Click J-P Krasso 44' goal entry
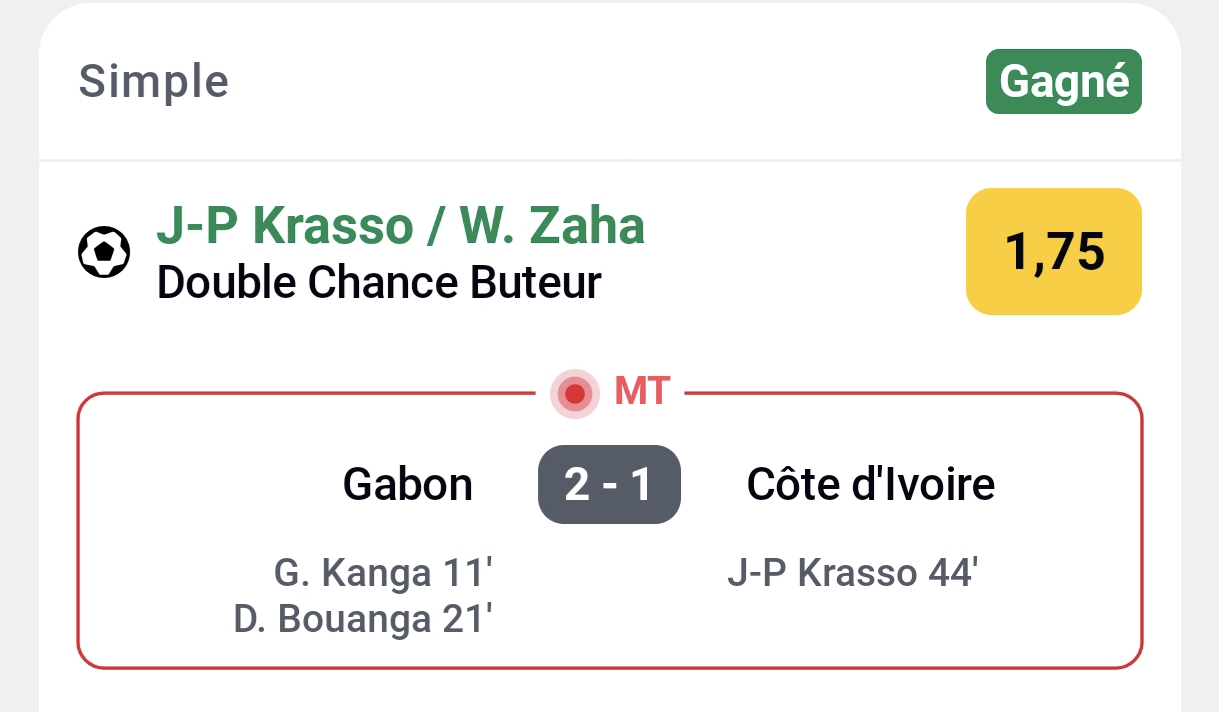 pos(853,571)
